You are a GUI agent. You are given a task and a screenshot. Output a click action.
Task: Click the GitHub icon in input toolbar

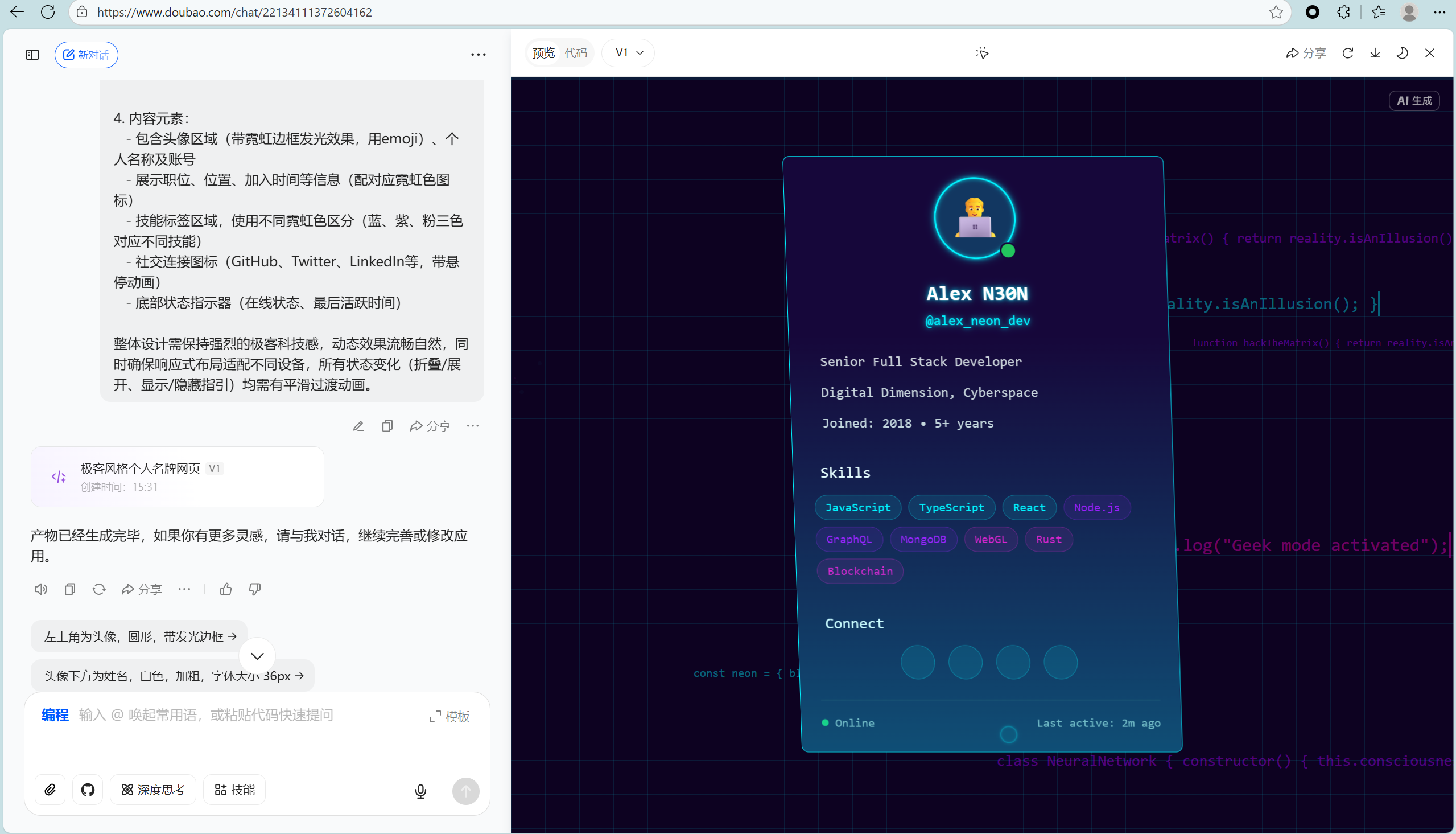(88, 790)
